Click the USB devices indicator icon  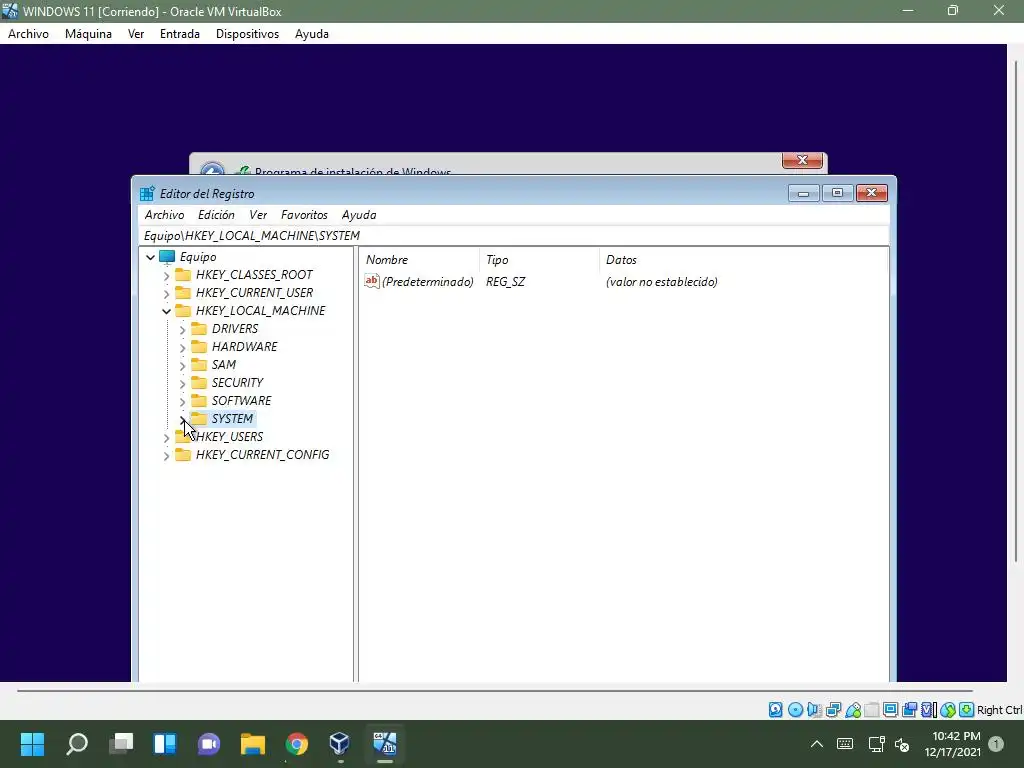click(x=853, y=710)
